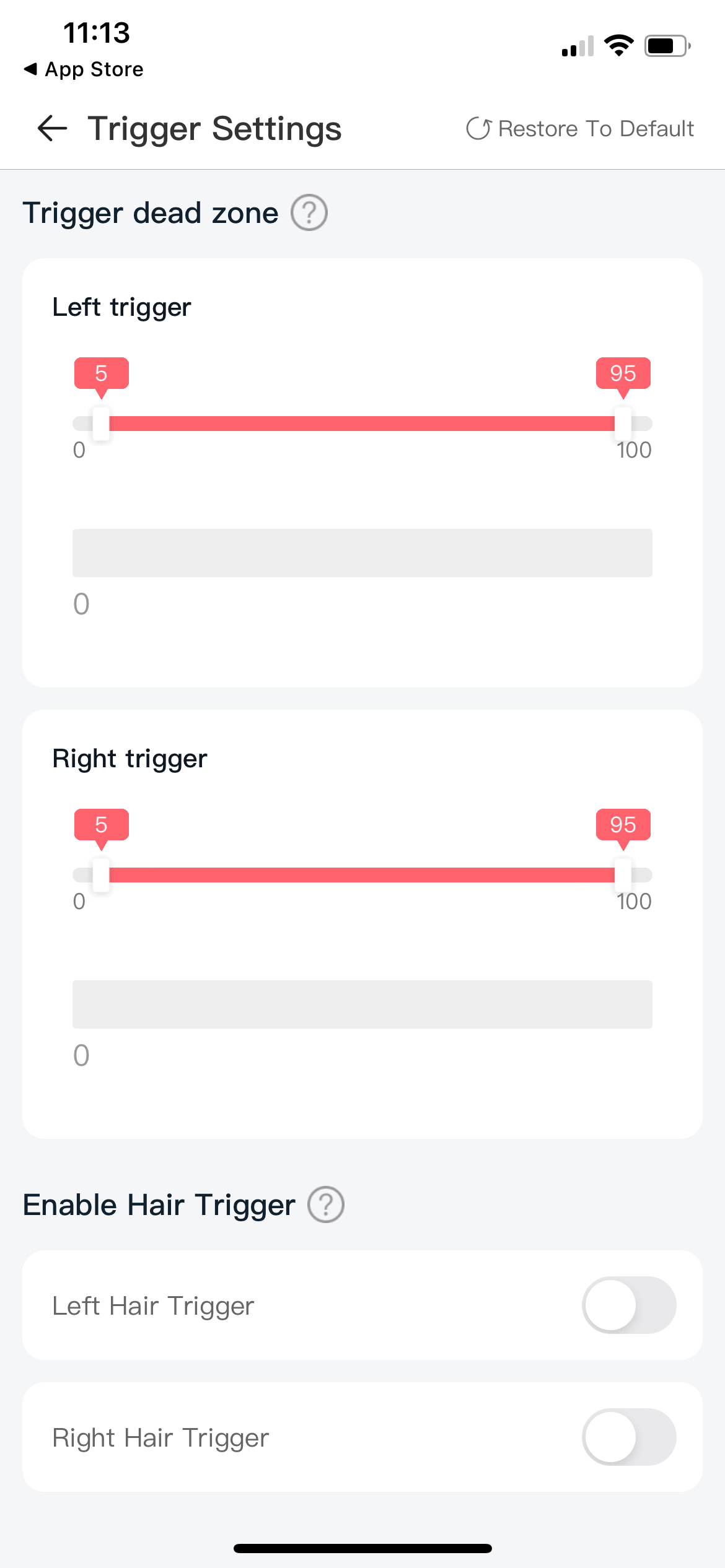This screenshot has height=1568, width=725.
Task: Enable the Left Hair Trigger switch
Action: coord(629,1305)
